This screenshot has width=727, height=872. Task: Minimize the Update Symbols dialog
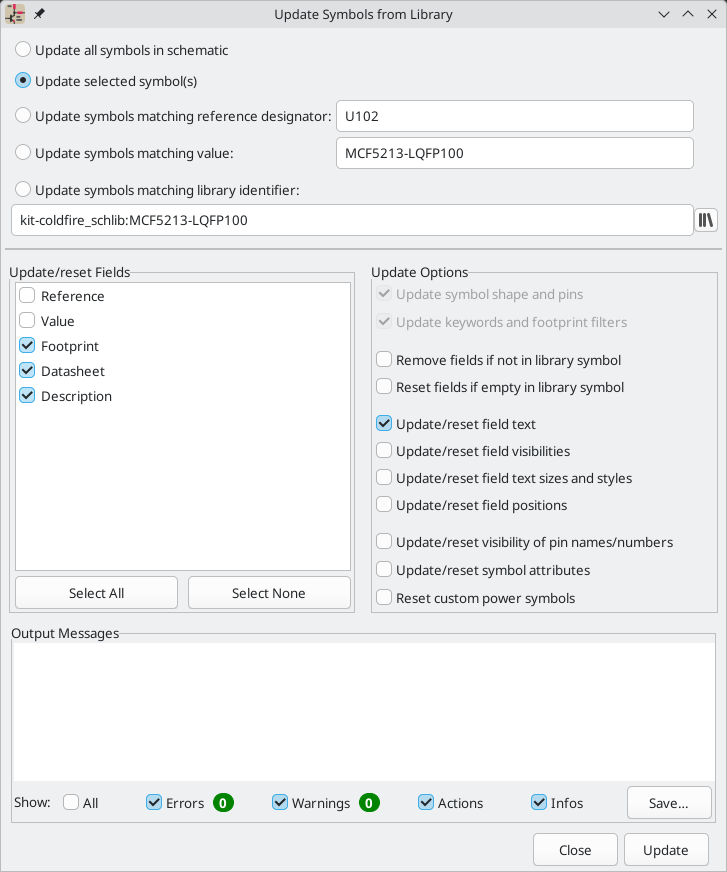pos(664,14)
